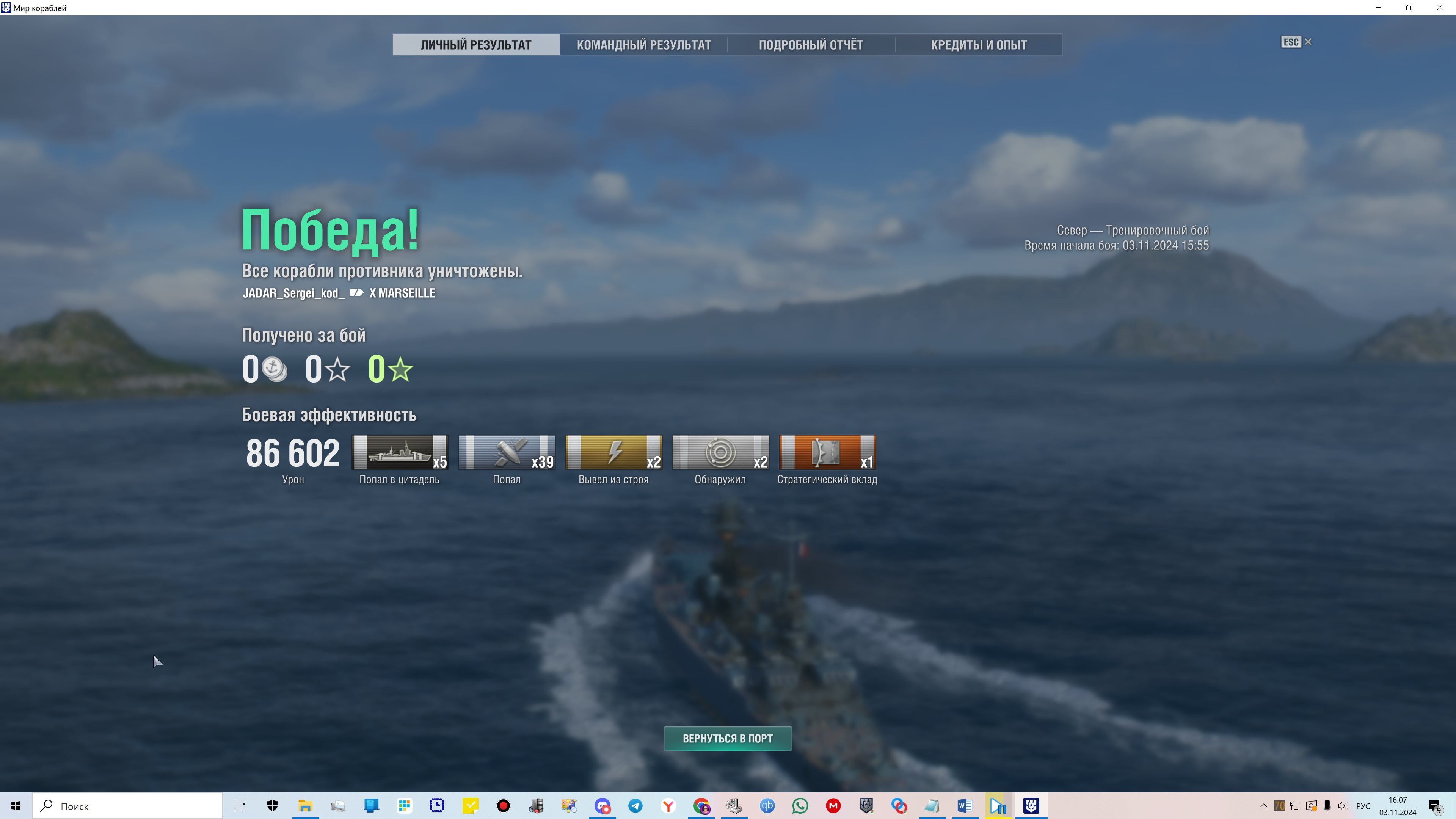1456x819 pixels.
Task: Click the player name JADAR_Sergei_kod_
Action: 293,293
